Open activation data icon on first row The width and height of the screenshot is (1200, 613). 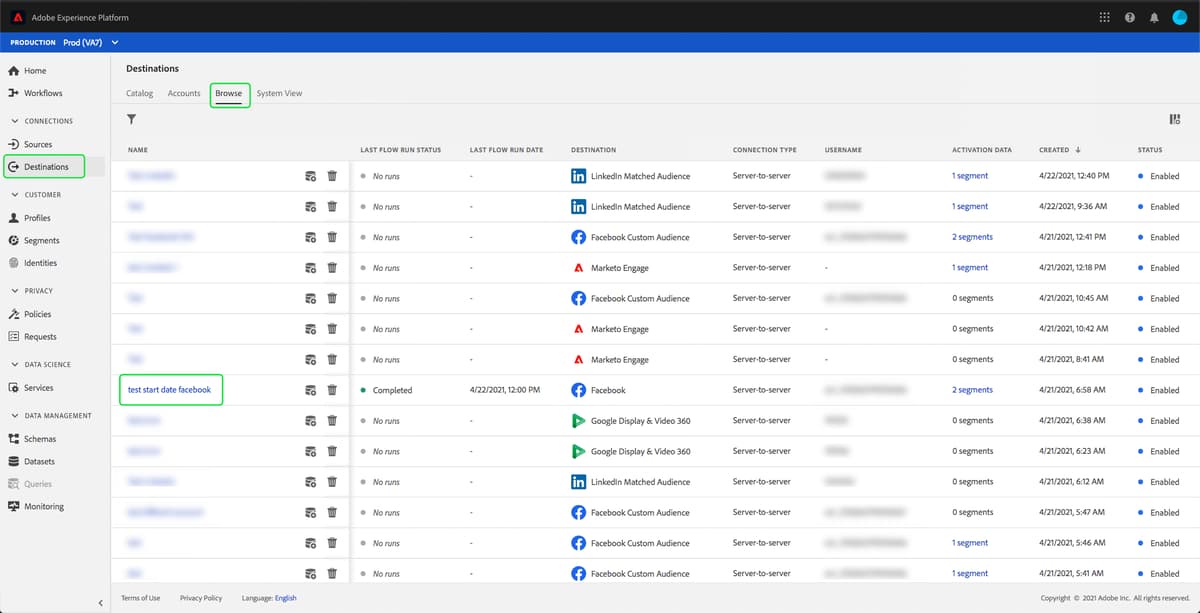pos(310,175)
